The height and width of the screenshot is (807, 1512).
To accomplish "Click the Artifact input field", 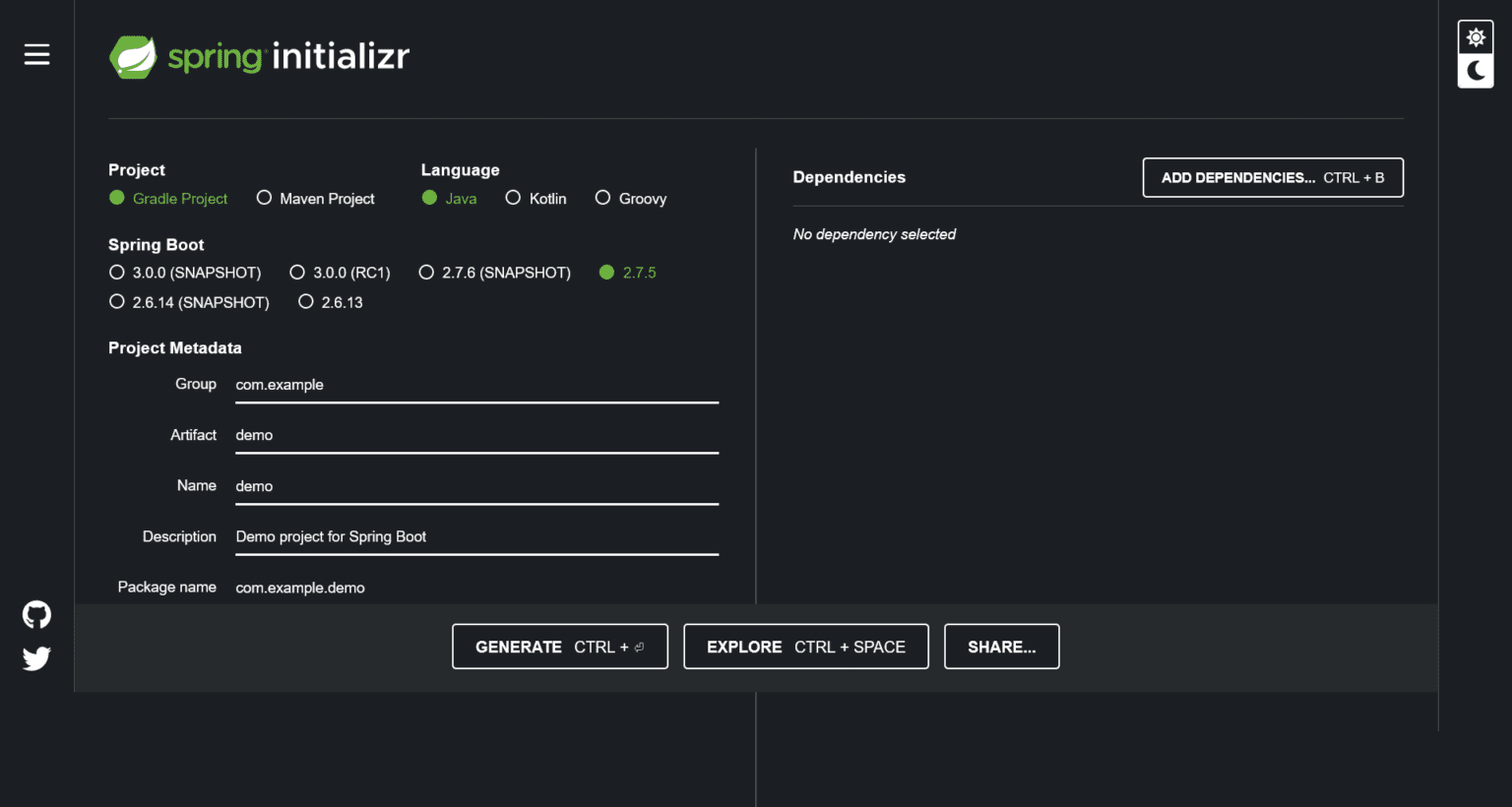I will [476, 435].
